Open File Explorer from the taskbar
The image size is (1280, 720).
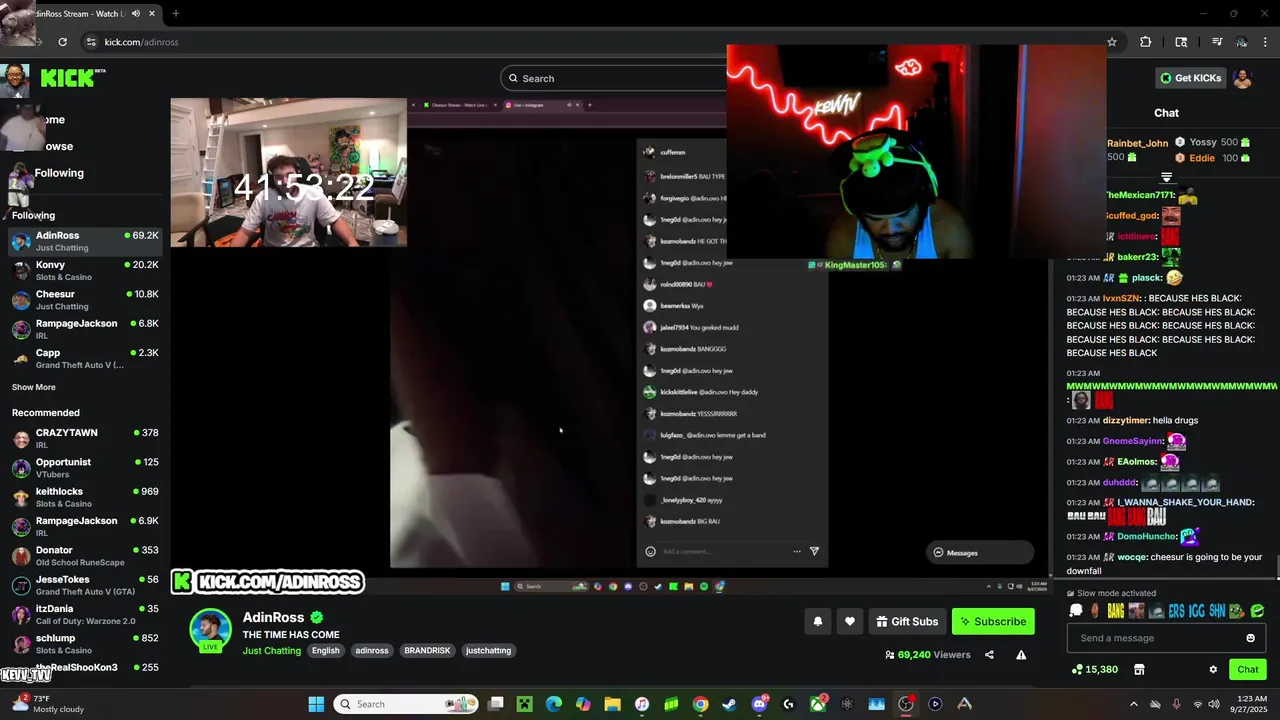point(612,704)
